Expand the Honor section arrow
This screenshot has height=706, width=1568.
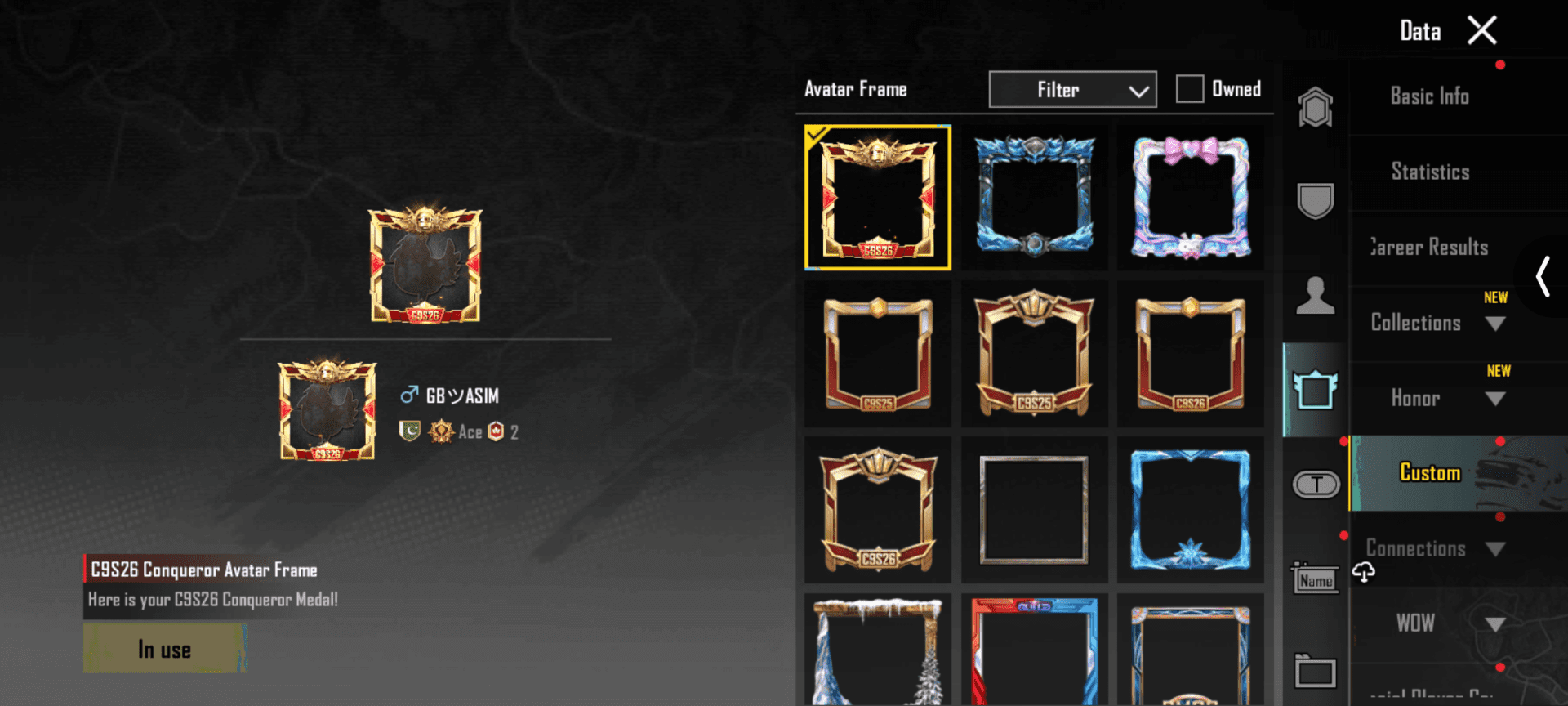(1495, 399)
